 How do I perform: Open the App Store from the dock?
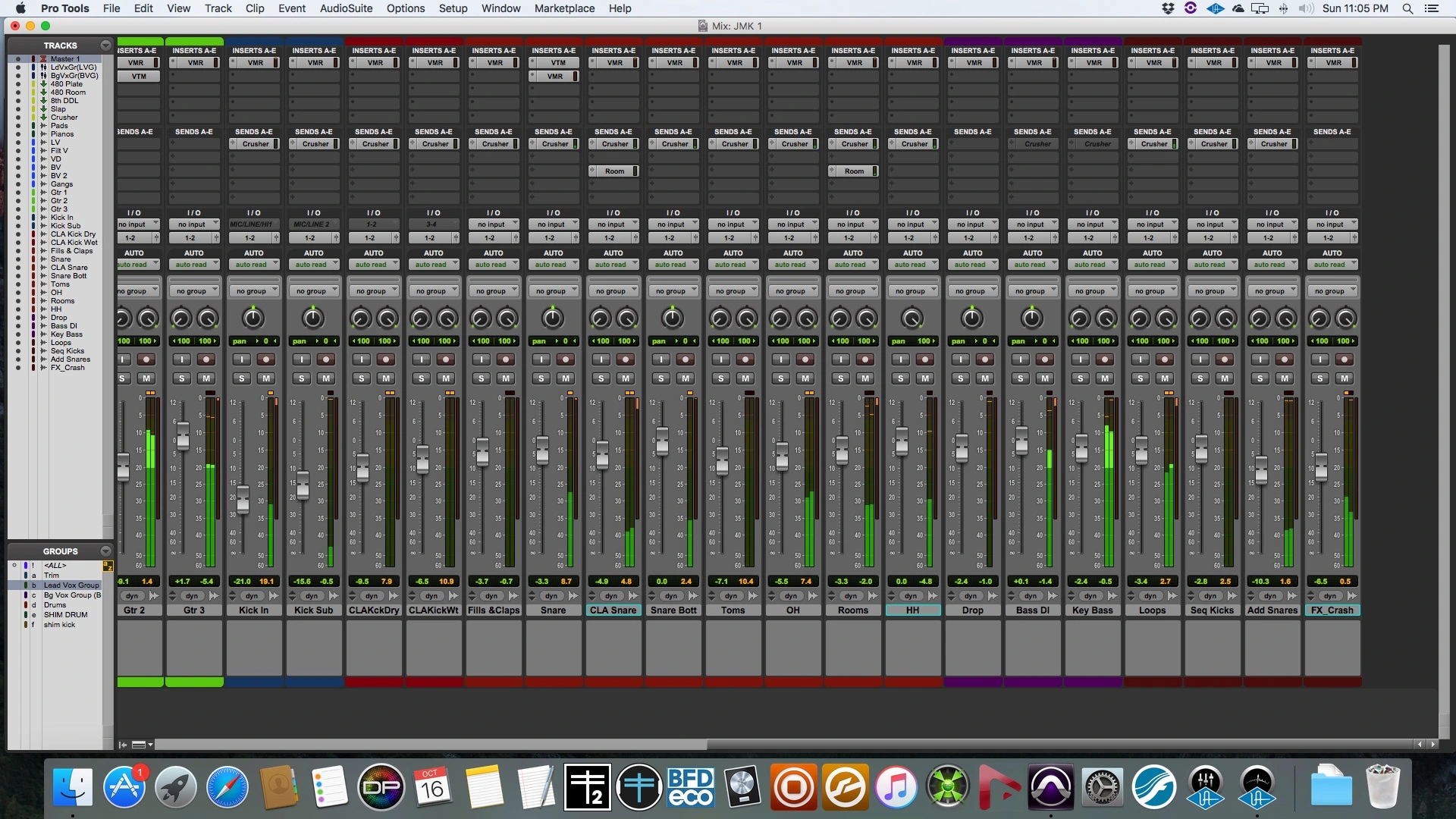click(124, 787)
